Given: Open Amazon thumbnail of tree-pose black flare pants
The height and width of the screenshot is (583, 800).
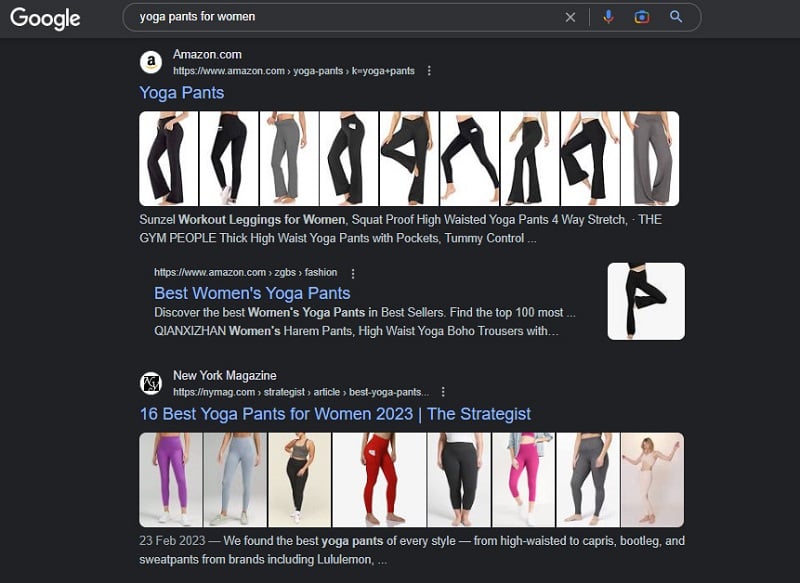Looking at the screenshot, I should point(409,159).
